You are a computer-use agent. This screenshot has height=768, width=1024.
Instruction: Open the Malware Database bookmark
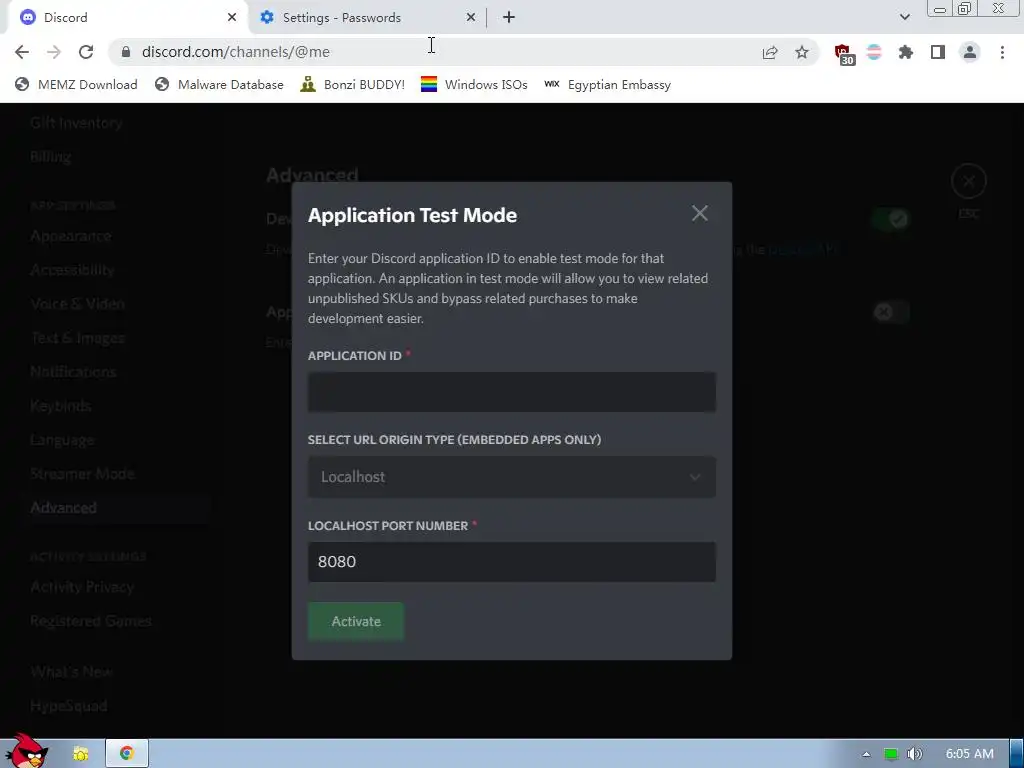pos(219,84)
